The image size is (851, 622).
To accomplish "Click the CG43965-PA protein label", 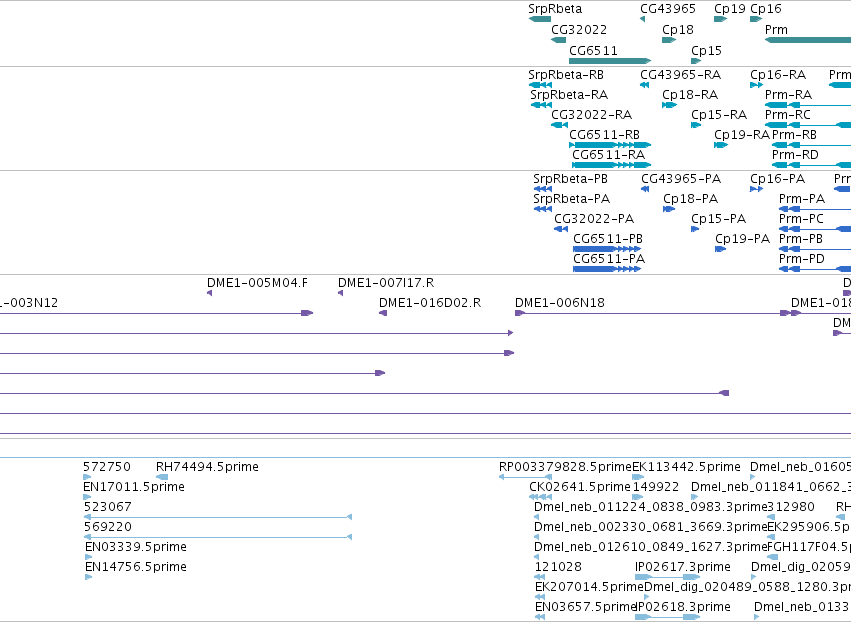I will 681,179.
